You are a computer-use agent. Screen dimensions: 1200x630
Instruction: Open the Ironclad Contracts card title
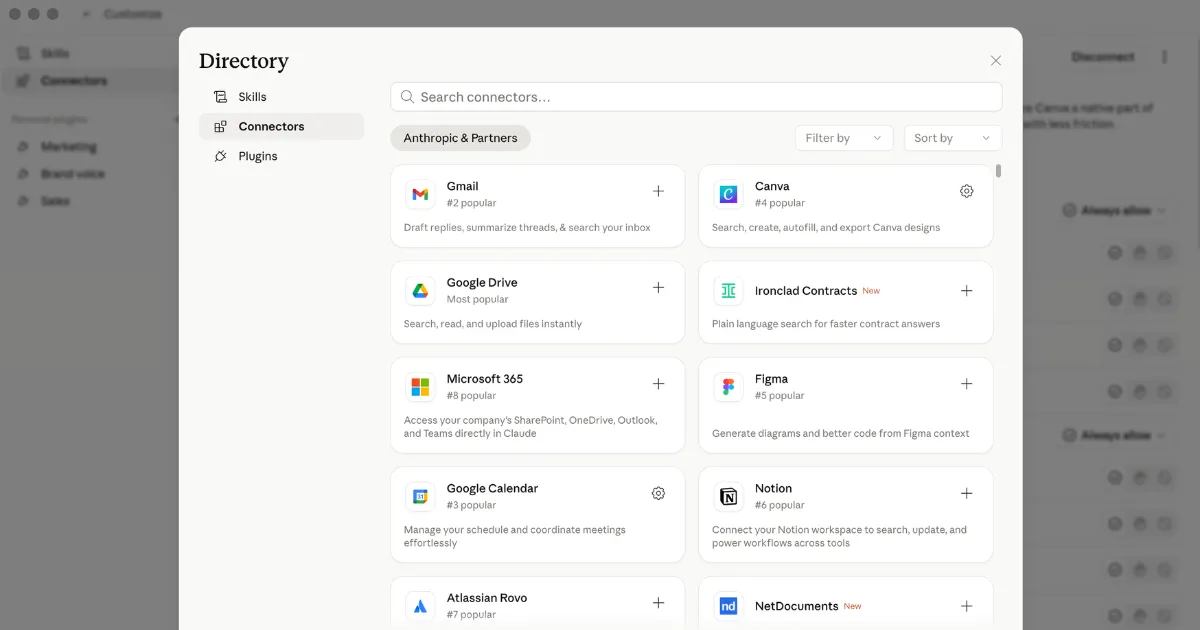[806, 291]
